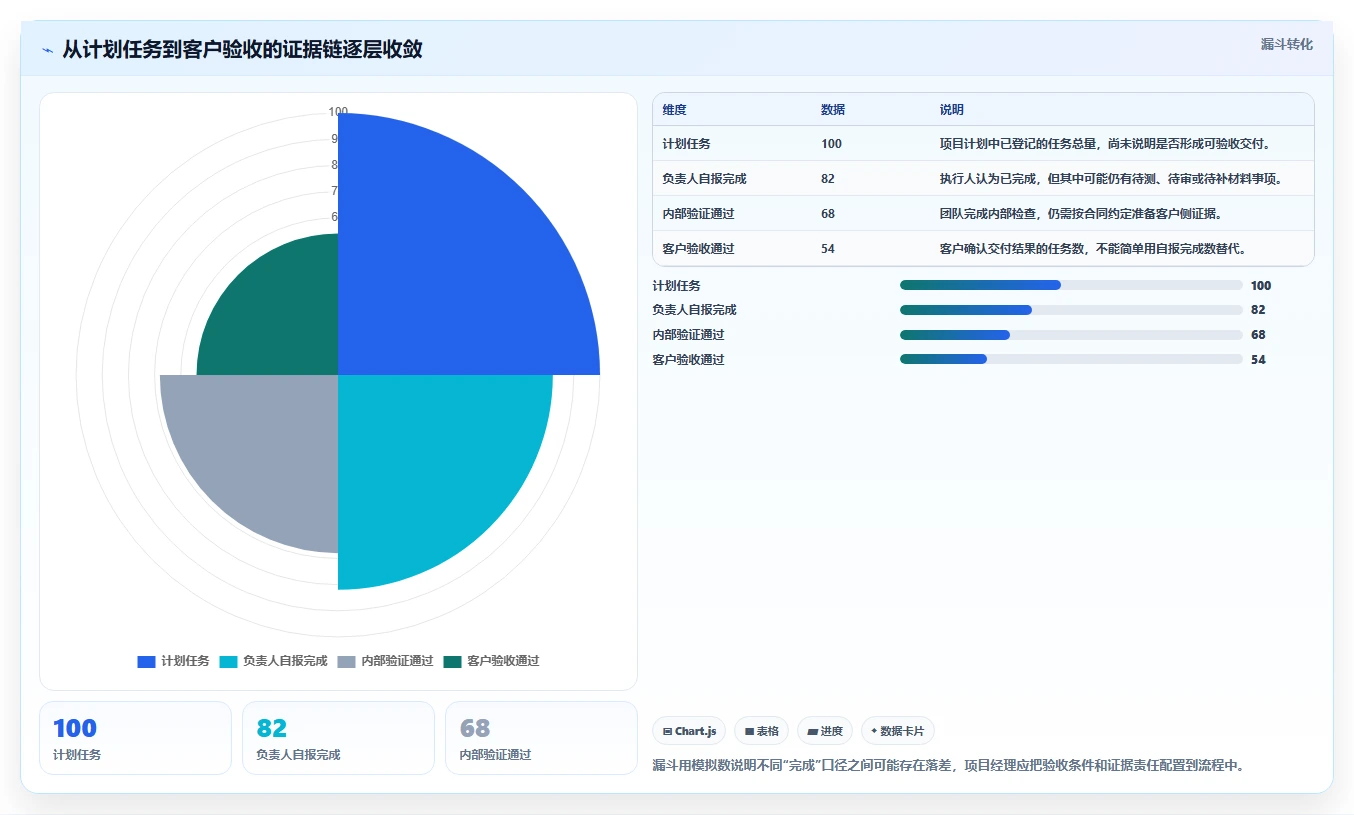This screenshot has width=1354, height=815.
Task: Click the 内部验证通过 label beside its progress bar
Action: (688, 335)
